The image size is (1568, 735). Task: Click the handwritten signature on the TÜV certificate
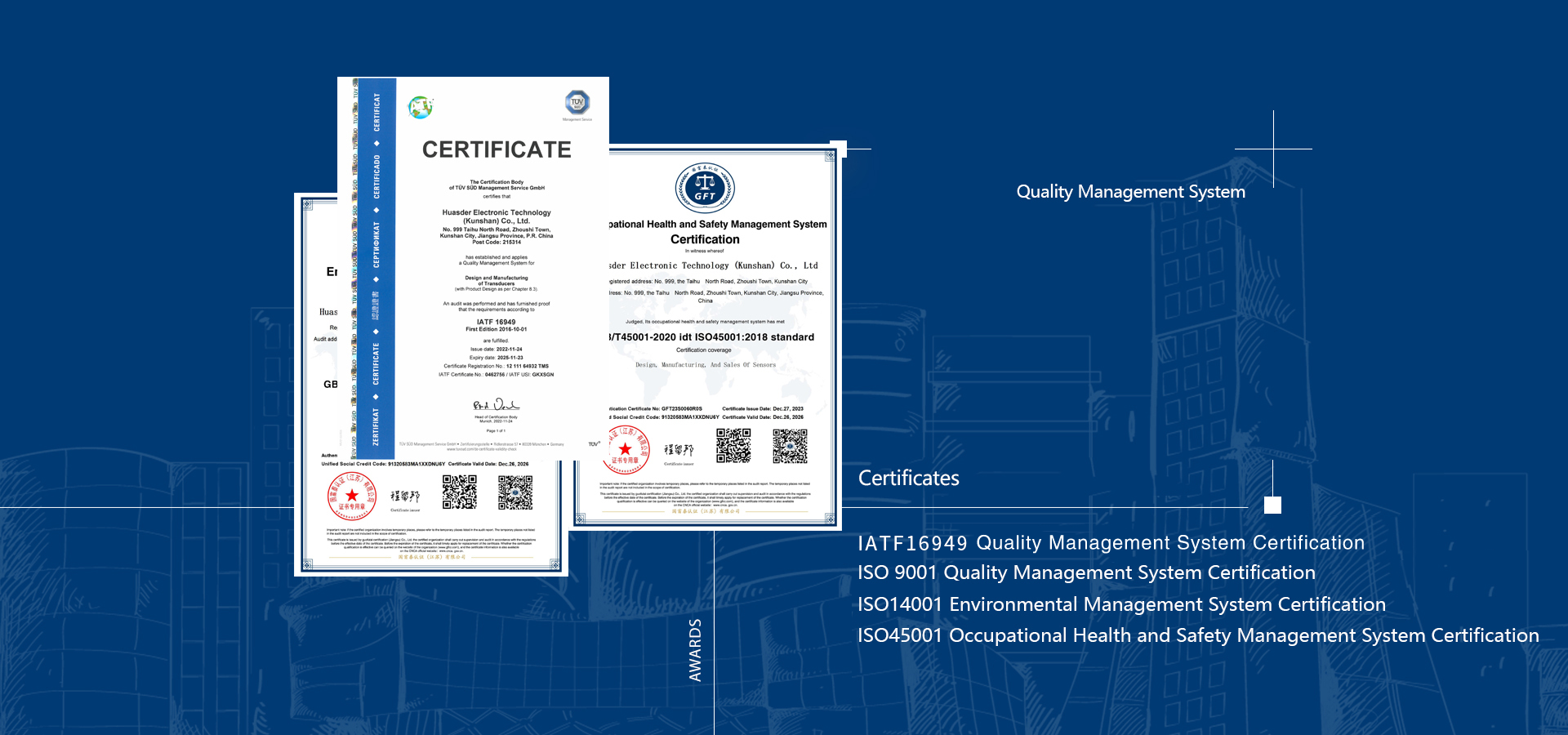496,405
